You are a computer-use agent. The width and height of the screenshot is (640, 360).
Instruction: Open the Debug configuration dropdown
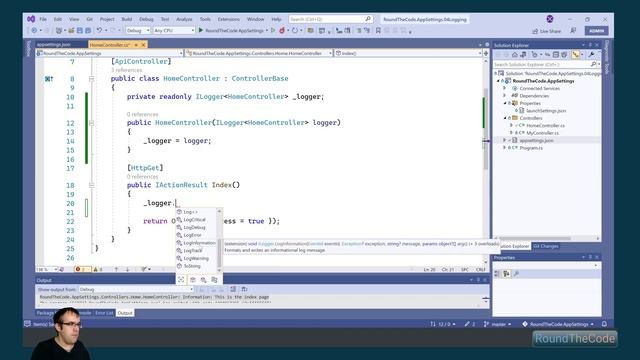(x=138, y=31)
